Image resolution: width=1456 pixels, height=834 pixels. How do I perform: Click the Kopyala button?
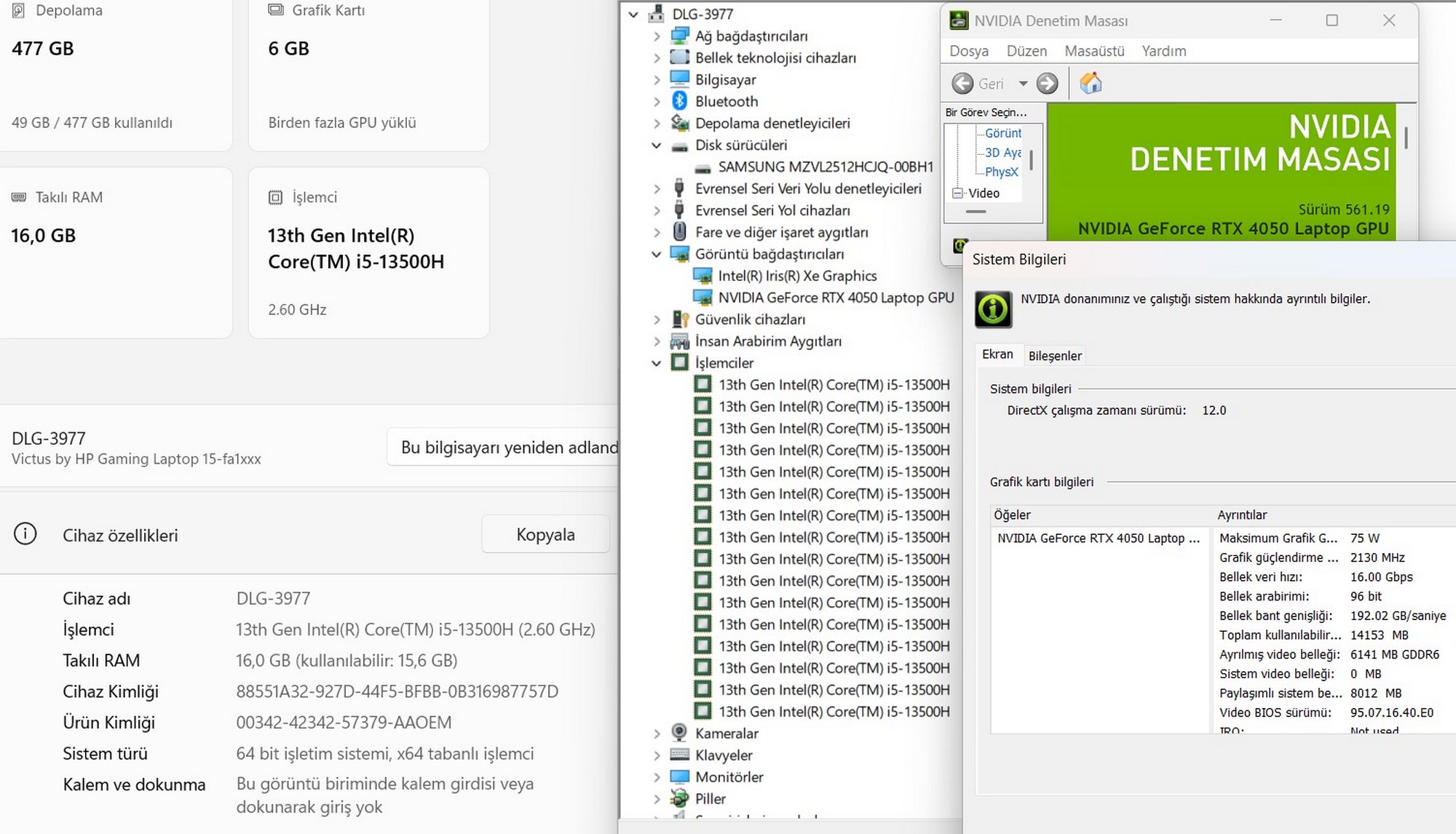click(x=545, y=534)
